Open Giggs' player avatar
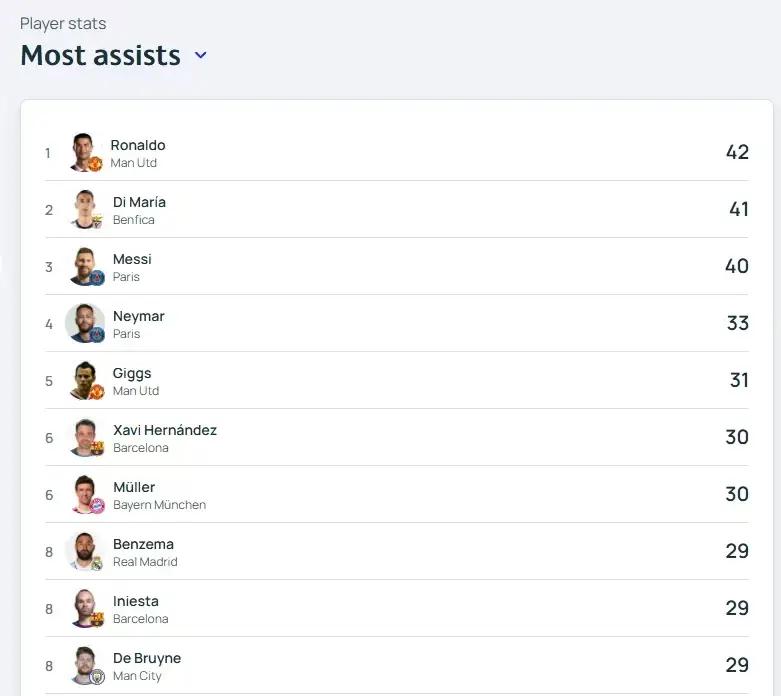The height and width of the screenshot is (696, 781). [x=85, y=381]
